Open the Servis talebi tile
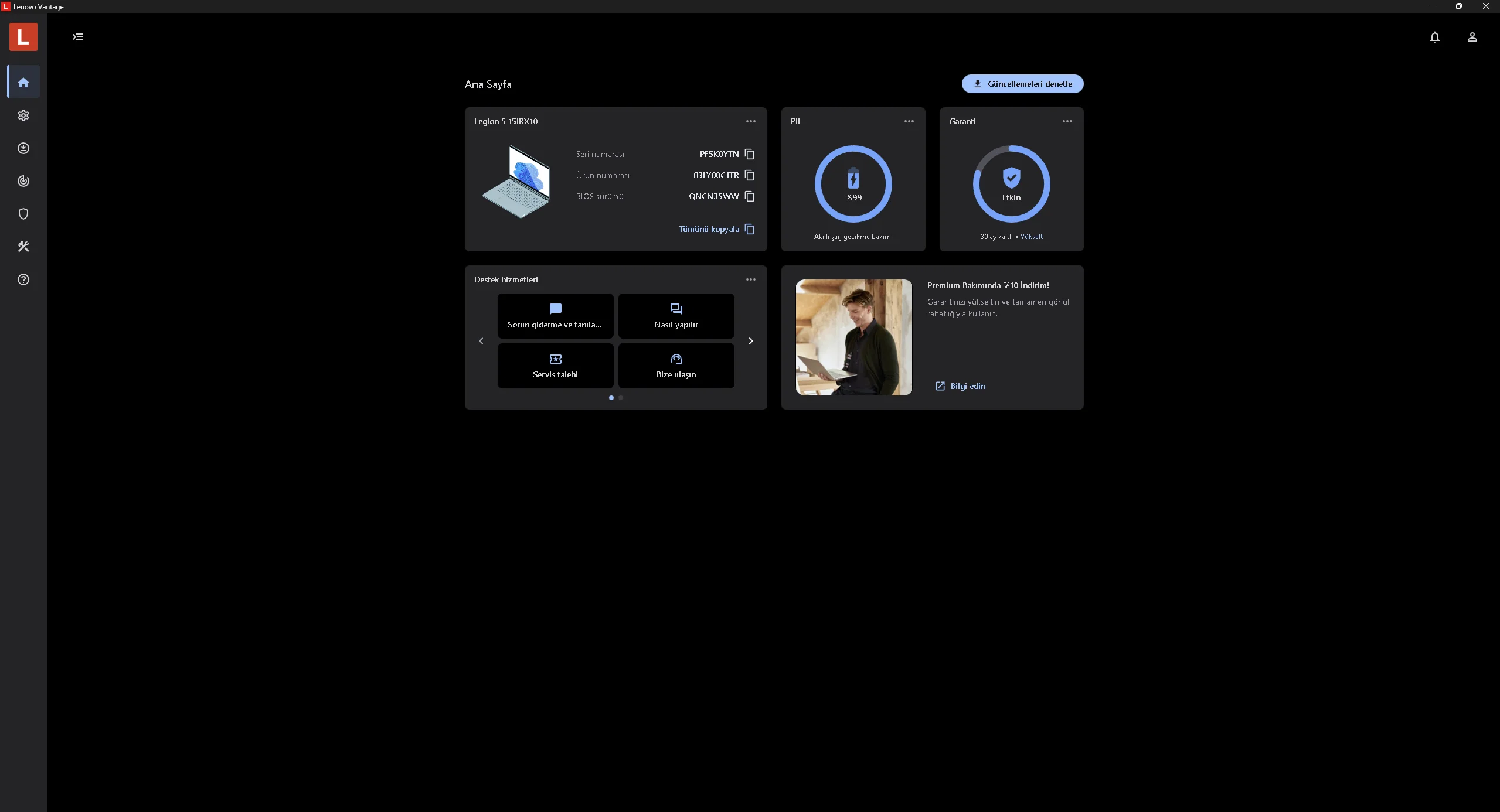Image resolution: width=1500 pixels, height=812 pixels. point(555,366)
